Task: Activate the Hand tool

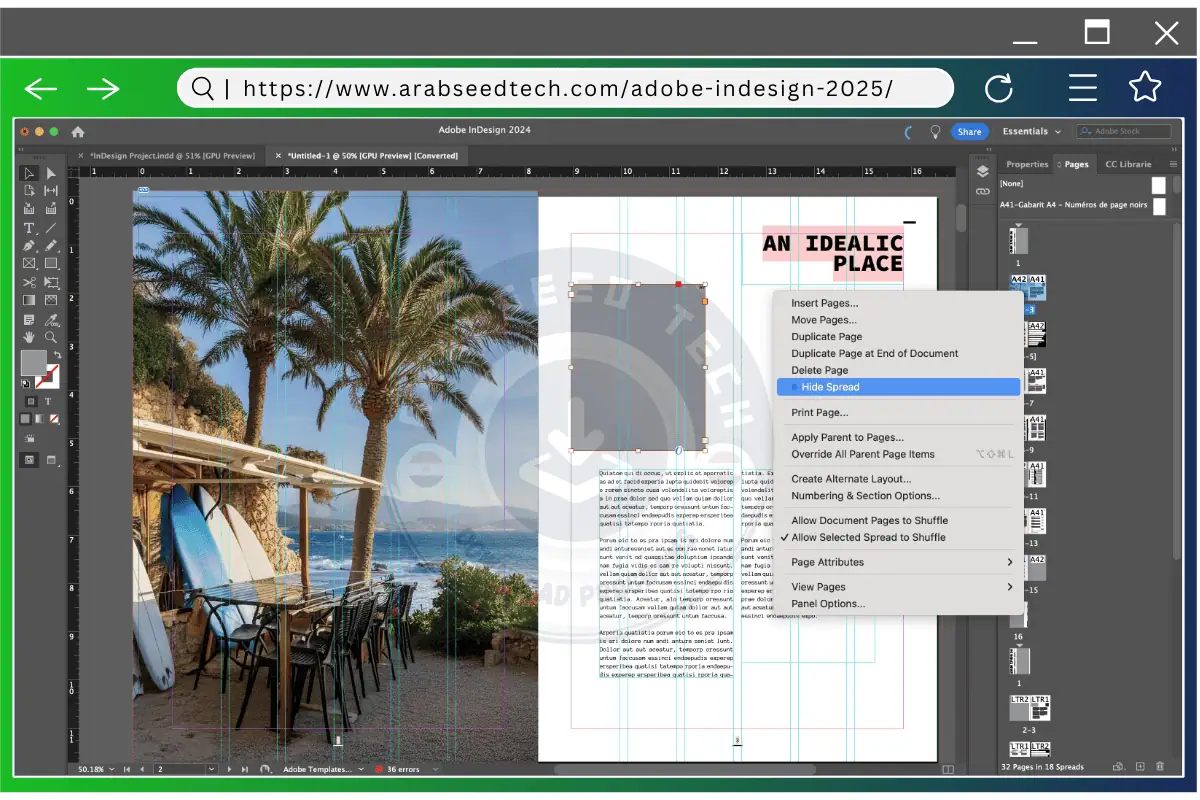Action: (x=29, y=338)
